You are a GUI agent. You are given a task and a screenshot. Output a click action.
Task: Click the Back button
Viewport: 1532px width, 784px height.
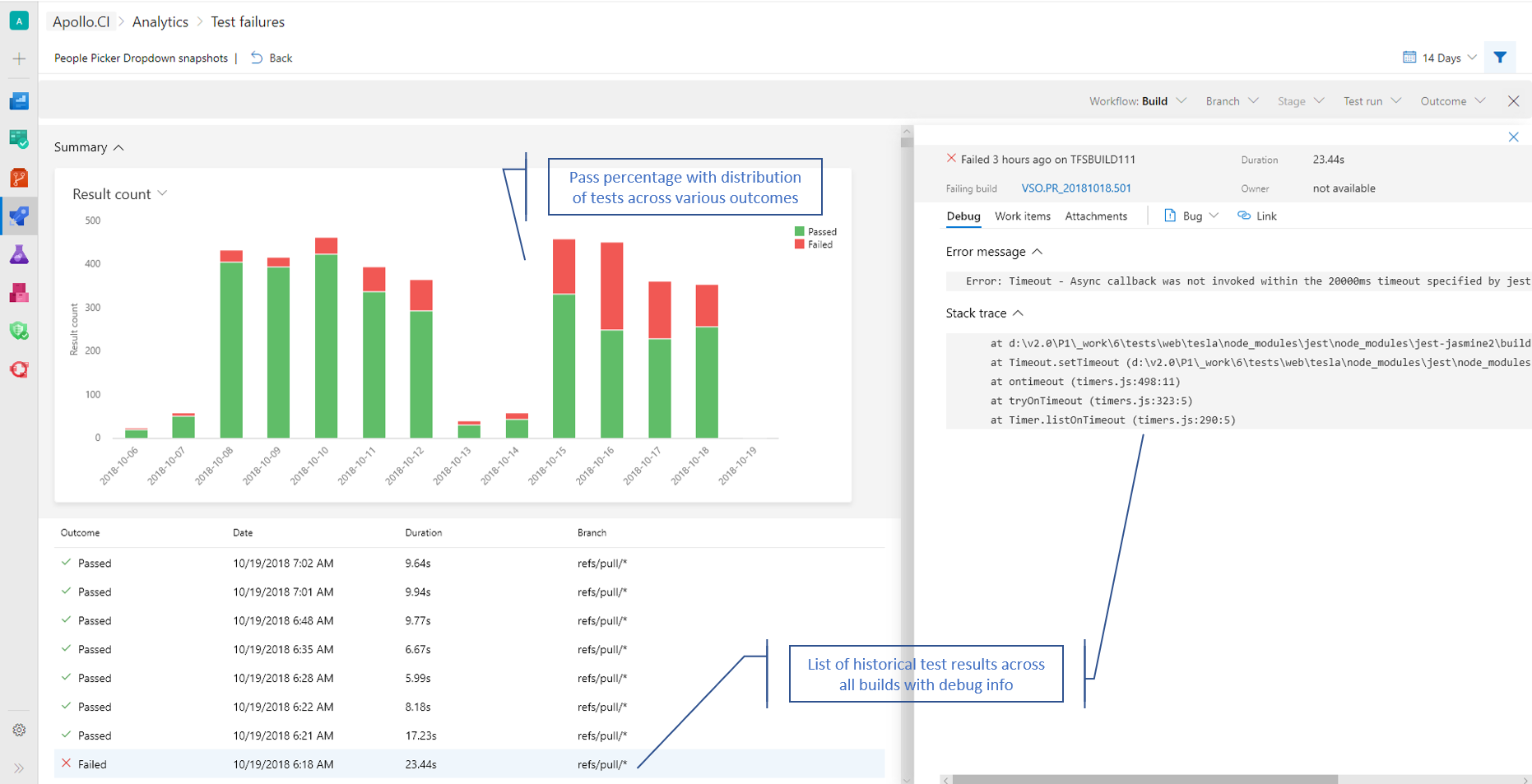pyautogui.click(x=272, y=58)
